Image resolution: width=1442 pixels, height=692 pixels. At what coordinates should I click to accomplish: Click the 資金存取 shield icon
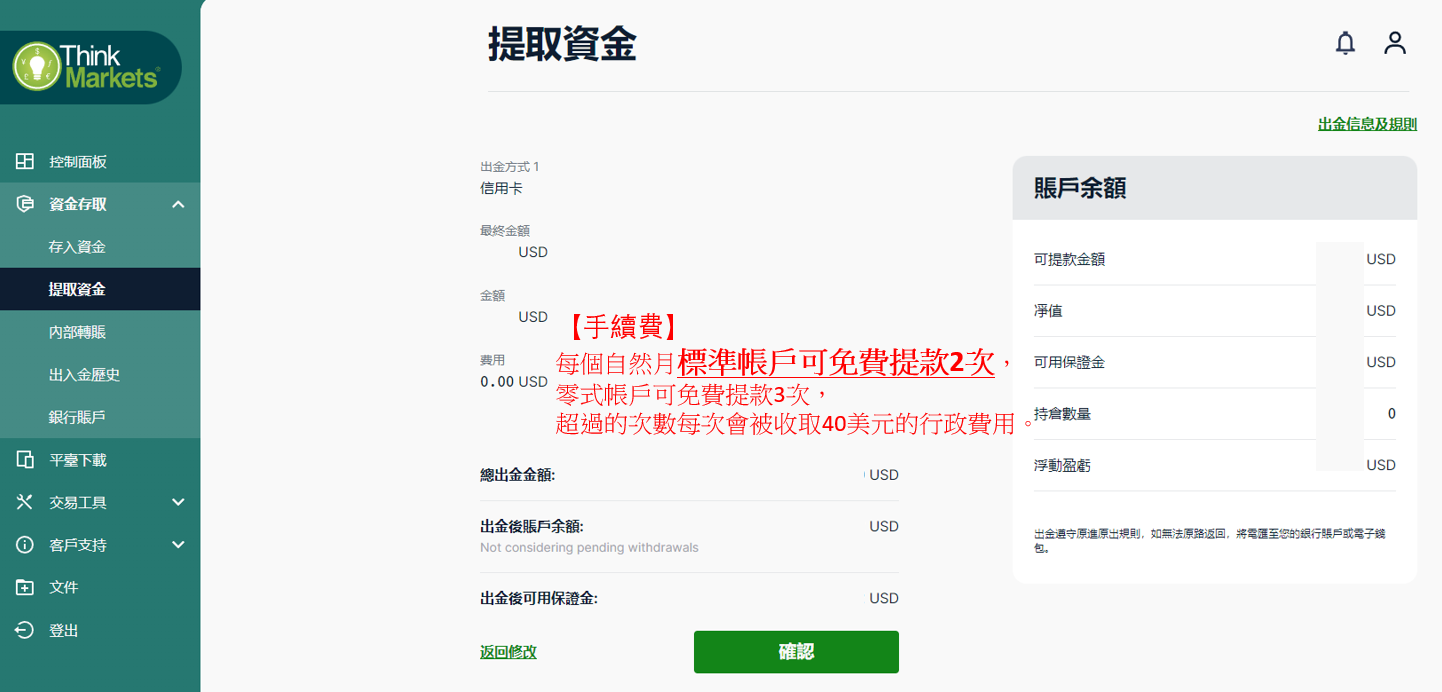pyautogui.click(x=25, y=204)
